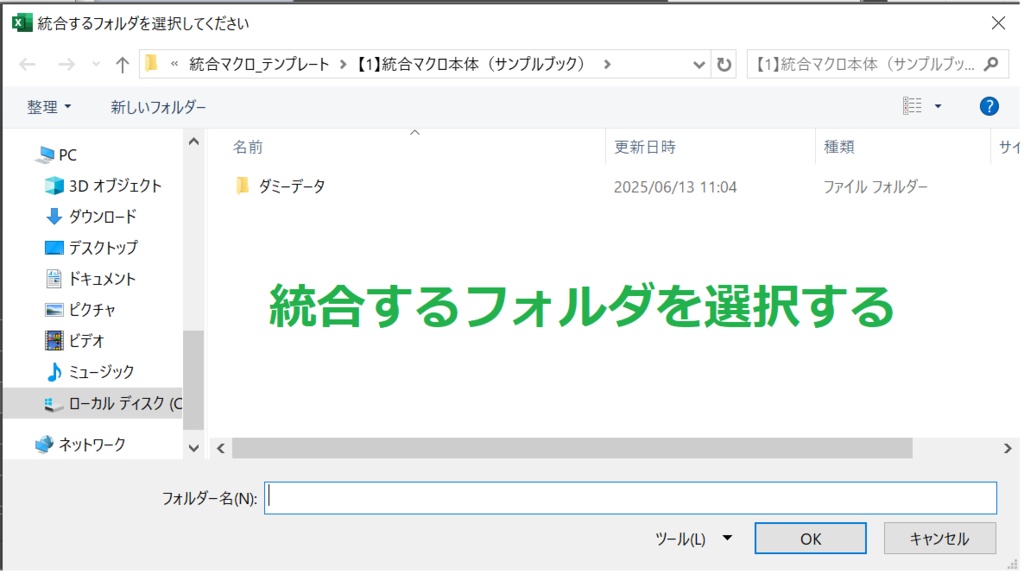Open the view options dropdown arrow
1024x574 pixels.
[x=938, y=106]
